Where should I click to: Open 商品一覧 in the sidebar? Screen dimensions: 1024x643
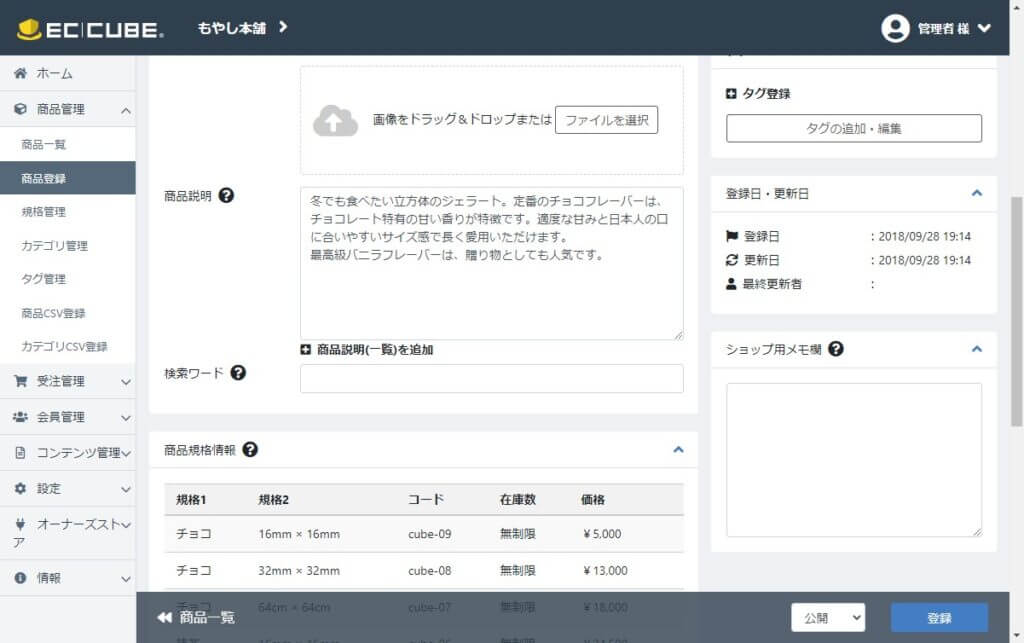(44, 145)
